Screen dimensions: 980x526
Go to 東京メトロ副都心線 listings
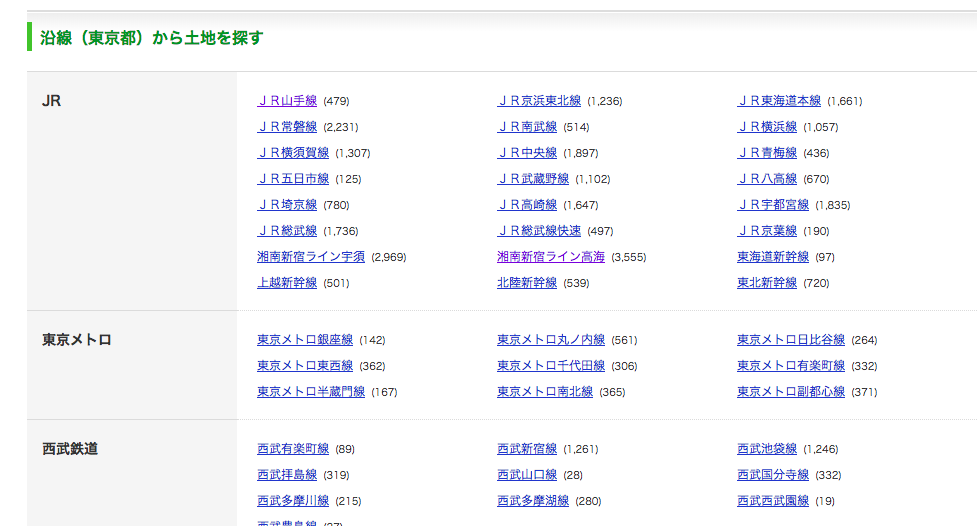point(791,392)
